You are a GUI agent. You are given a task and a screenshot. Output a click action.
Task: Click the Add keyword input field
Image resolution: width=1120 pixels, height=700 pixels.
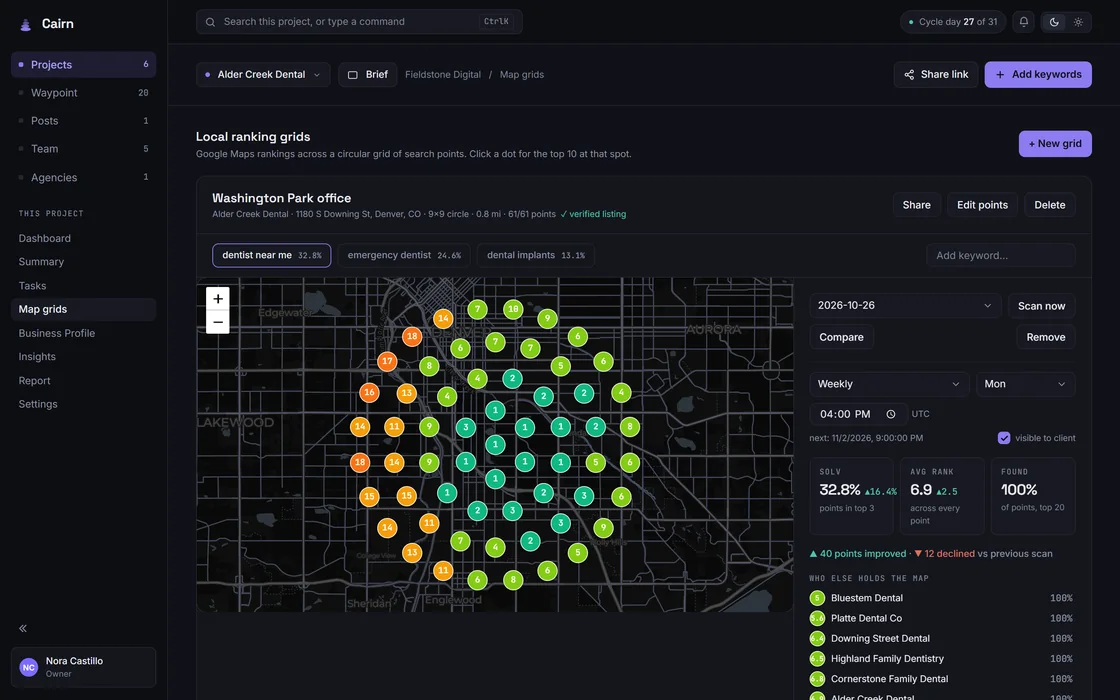[1001, 256]
